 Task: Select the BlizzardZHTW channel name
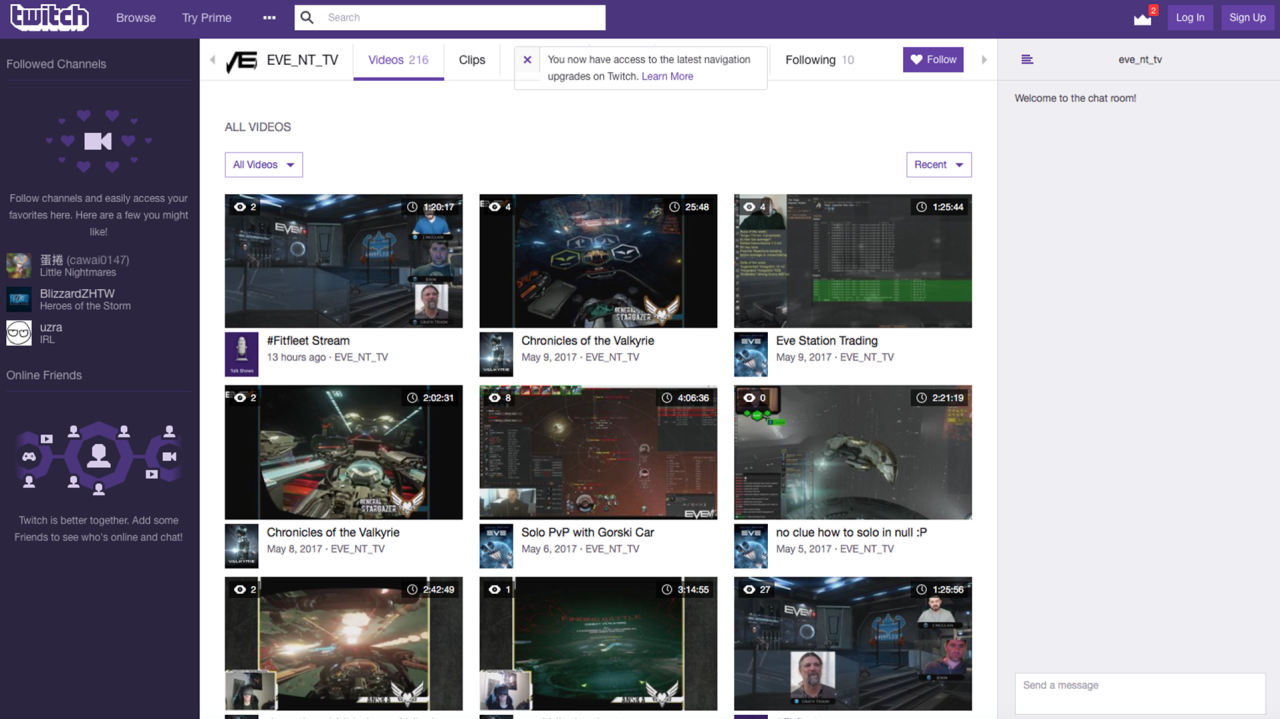pyautogui.click(x=77, y=294)
